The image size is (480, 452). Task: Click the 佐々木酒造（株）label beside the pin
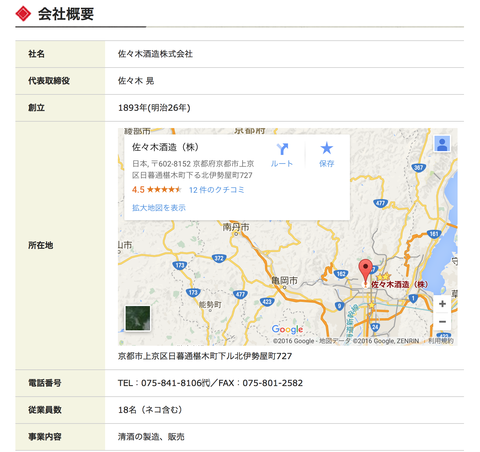[x=399, y=284]
